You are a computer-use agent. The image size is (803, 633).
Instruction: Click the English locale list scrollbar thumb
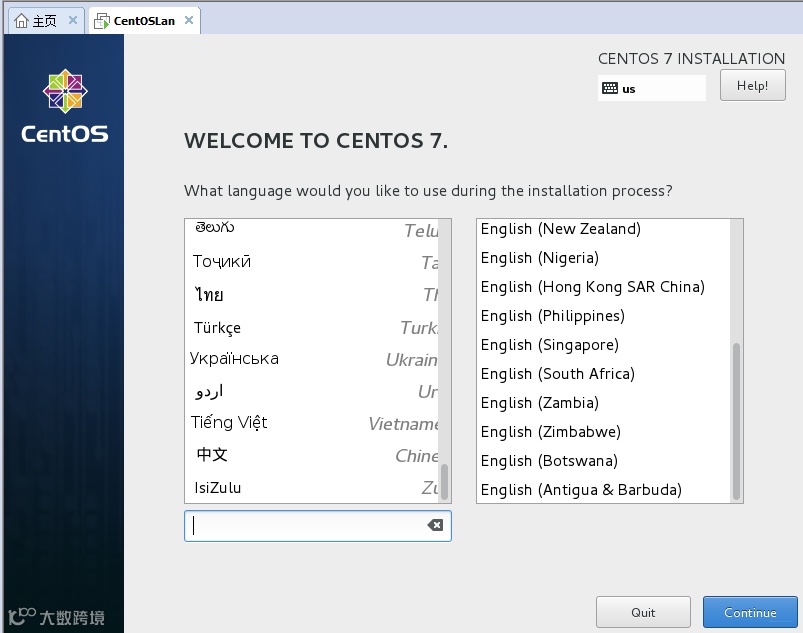[736, 421]
